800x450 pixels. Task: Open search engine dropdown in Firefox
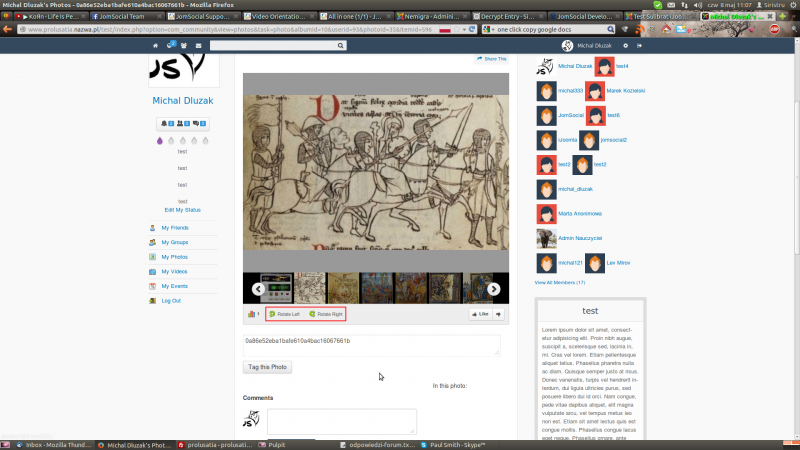[x=488, y=30]
